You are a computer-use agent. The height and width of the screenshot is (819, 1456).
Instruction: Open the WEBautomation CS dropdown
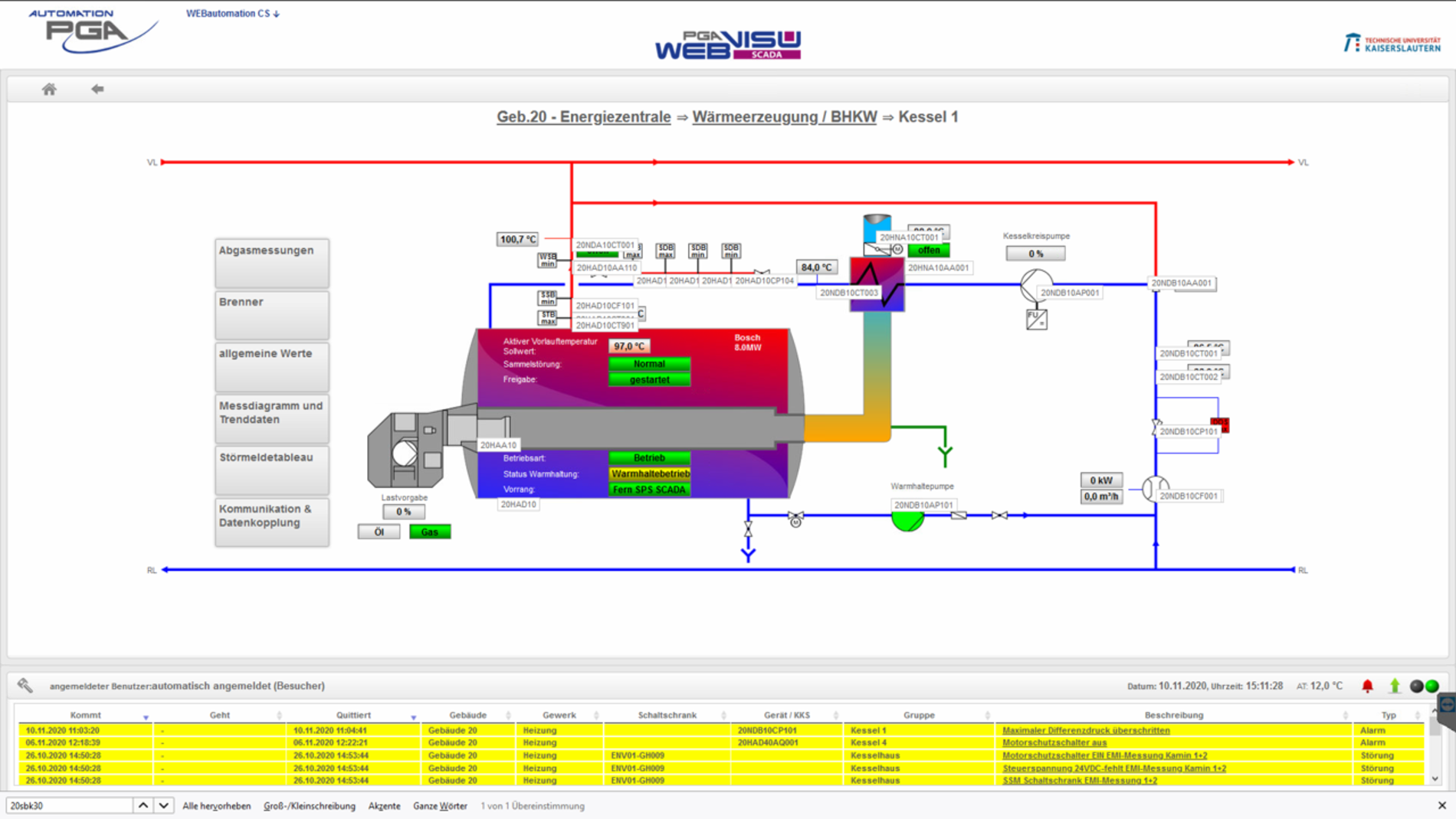(x=232, y=13)
